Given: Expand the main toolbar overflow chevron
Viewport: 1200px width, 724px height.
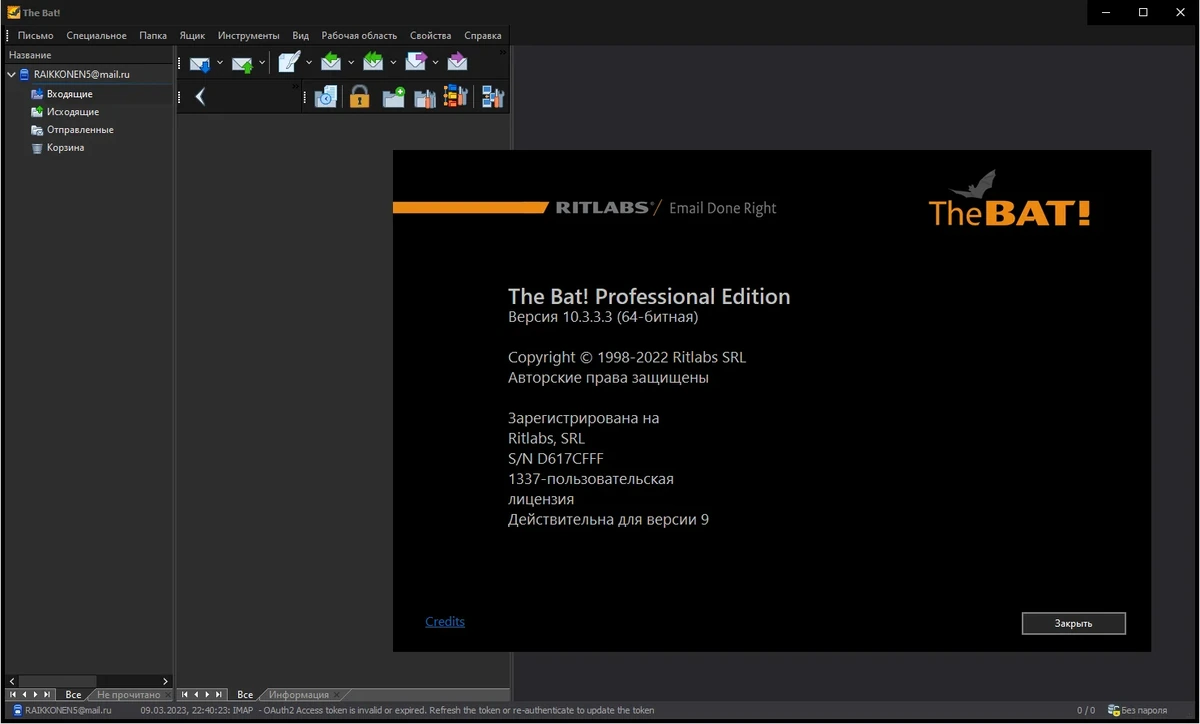Looking at the screenshot, I should [x=502, y=52].
